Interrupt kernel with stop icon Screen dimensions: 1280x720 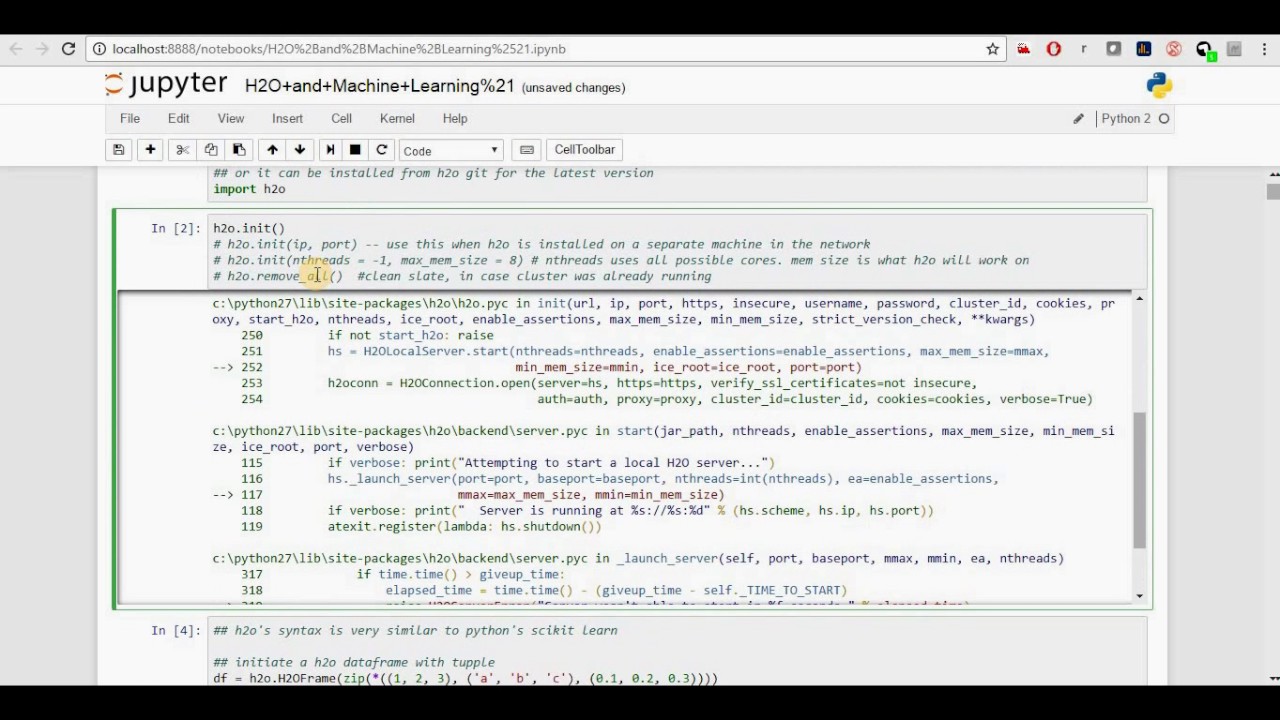355,150
